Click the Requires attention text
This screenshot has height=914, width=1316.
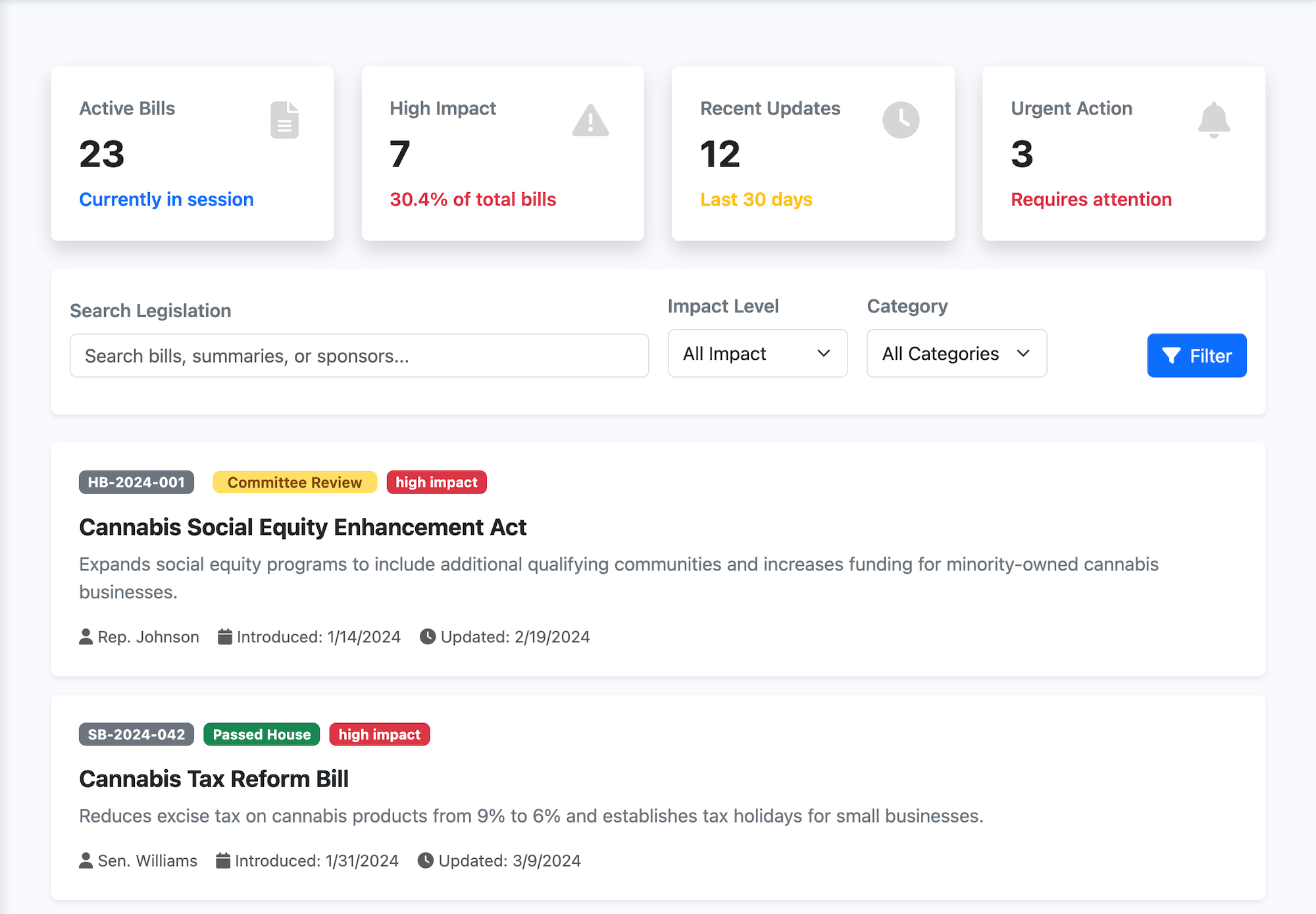[1092, 199]
